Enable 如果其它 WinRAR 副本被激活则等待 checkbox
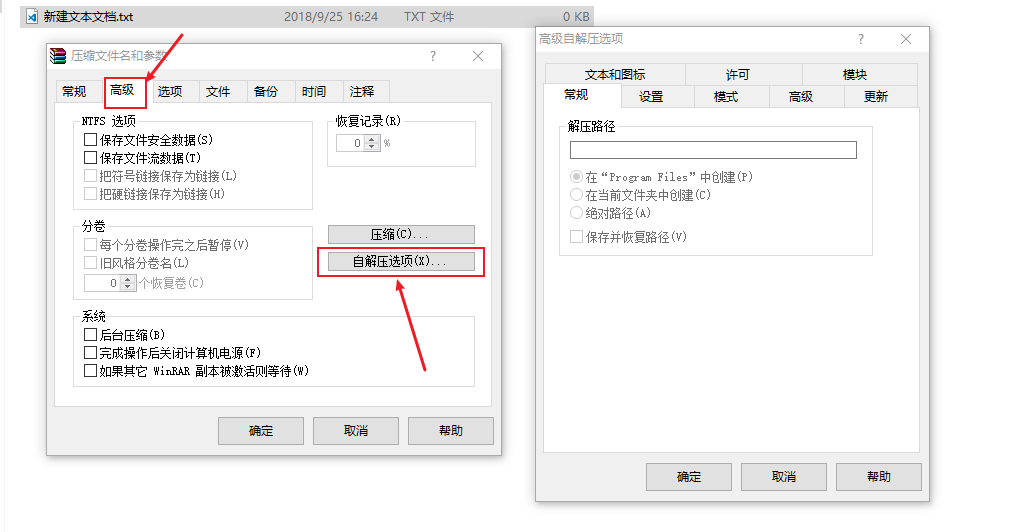 (x=91, y=371)
